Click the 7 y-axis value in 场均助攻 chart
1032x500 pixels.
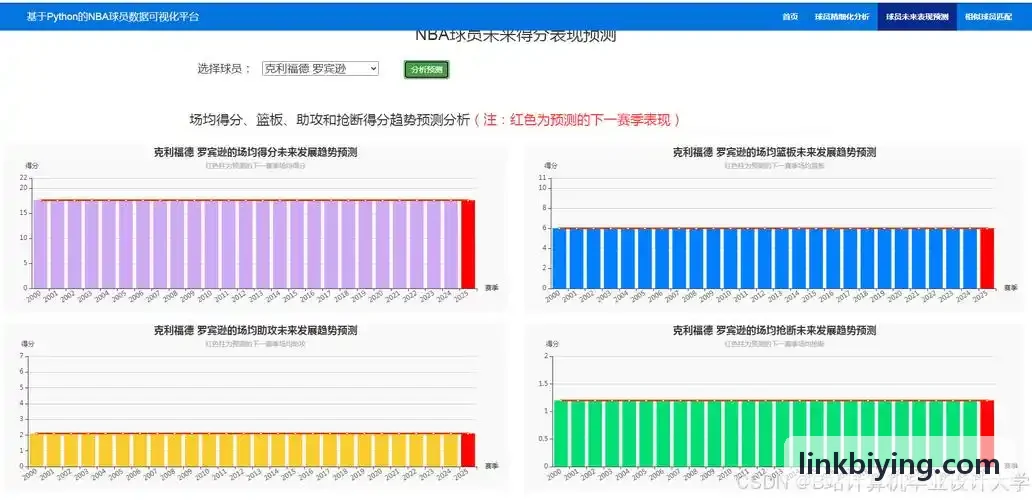pyautogui.click(x=22, y=356)
